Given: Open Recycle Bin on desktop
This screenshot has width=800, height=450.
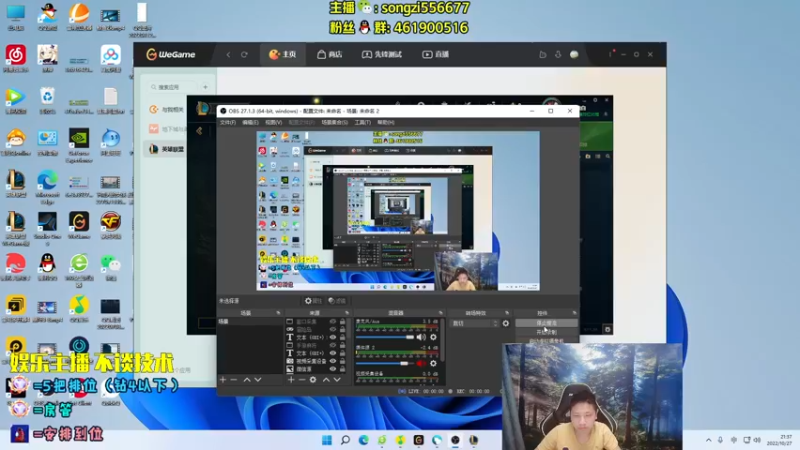Looking at the screenshot, I should (47, 101).
